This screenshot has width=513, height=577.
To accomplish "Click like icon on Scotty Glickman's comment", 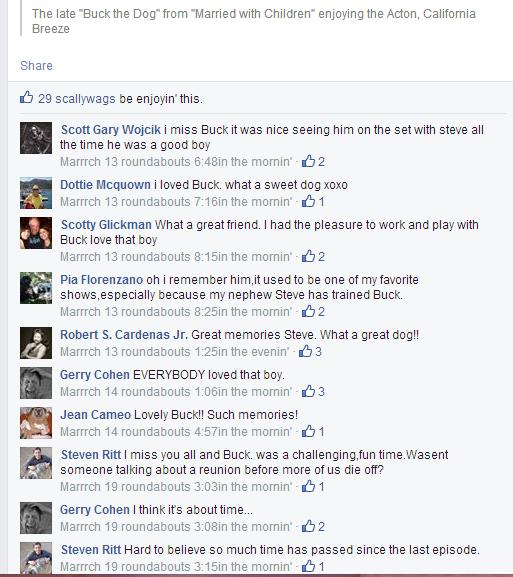I will 308,256.
